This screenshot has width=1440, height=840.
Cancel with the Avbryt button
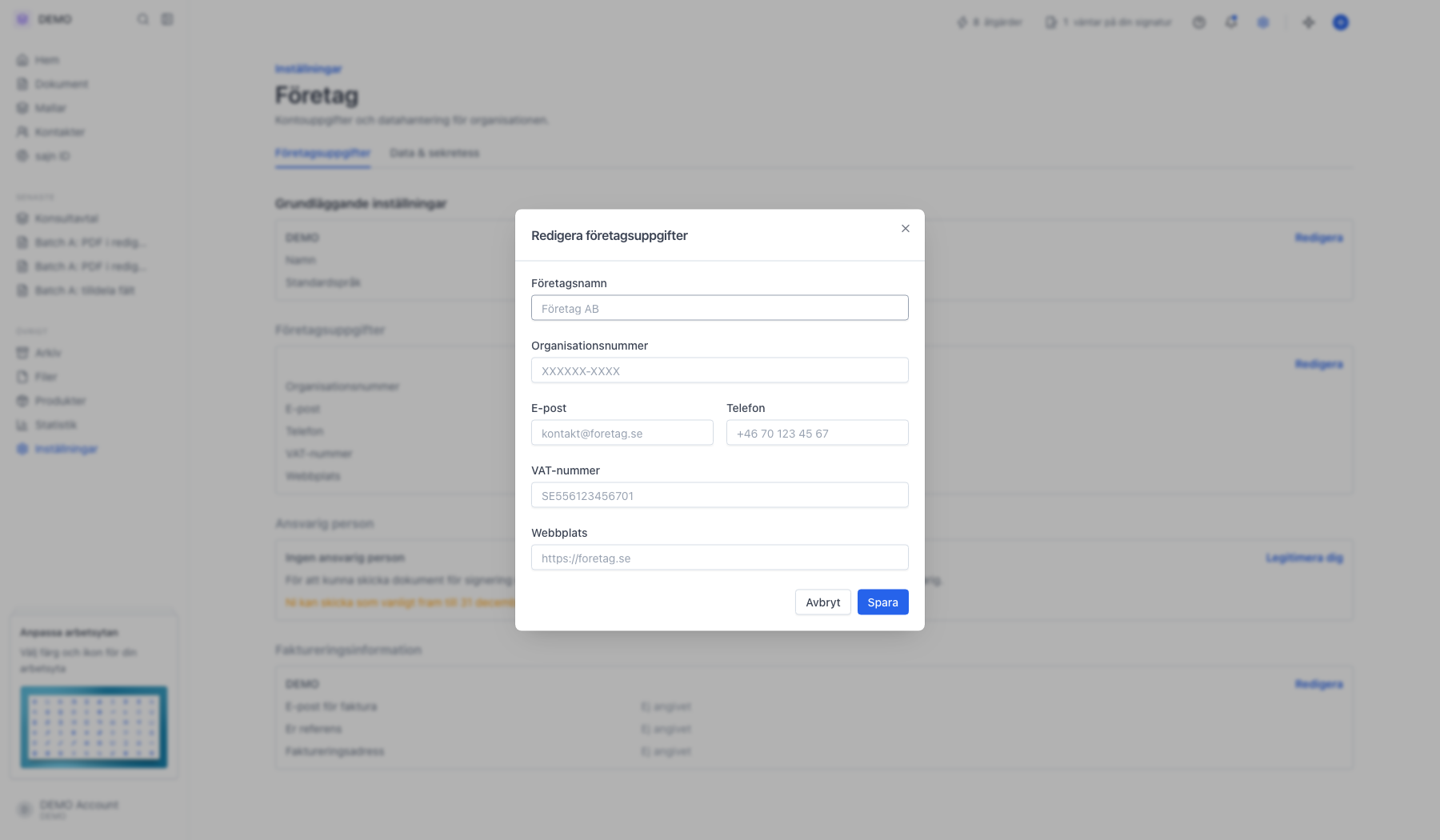click(x=823, y=602)
